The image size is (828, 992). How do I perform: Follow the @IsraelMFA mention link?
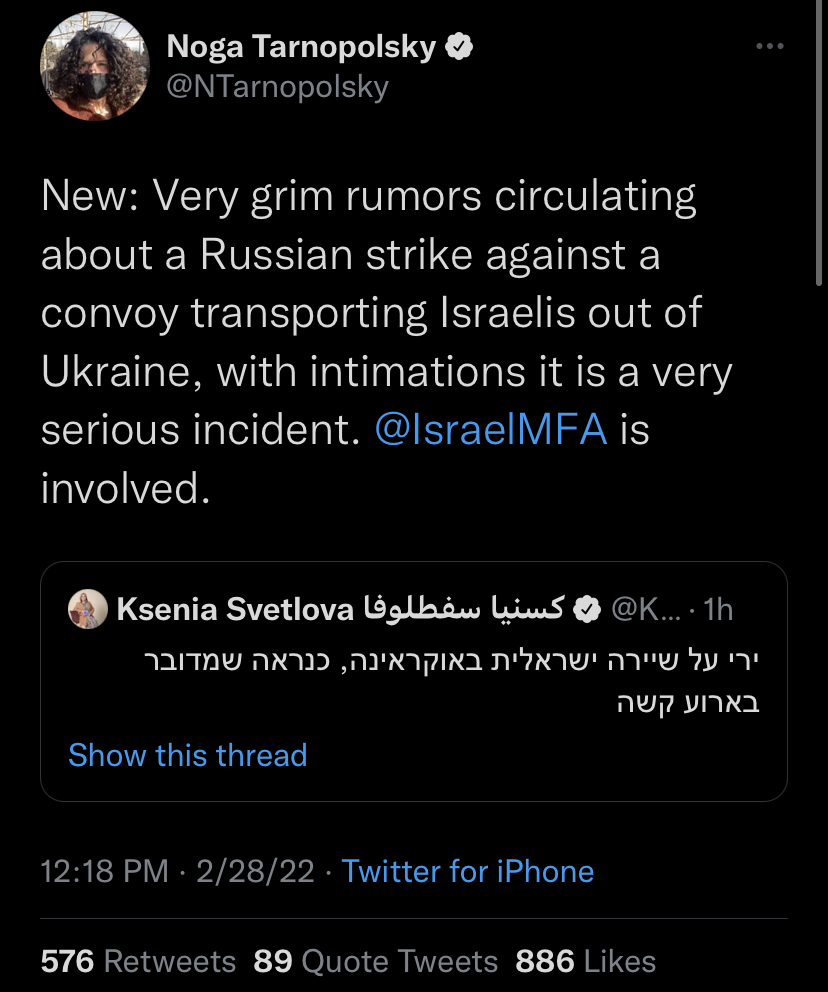(x=490, y=431)
